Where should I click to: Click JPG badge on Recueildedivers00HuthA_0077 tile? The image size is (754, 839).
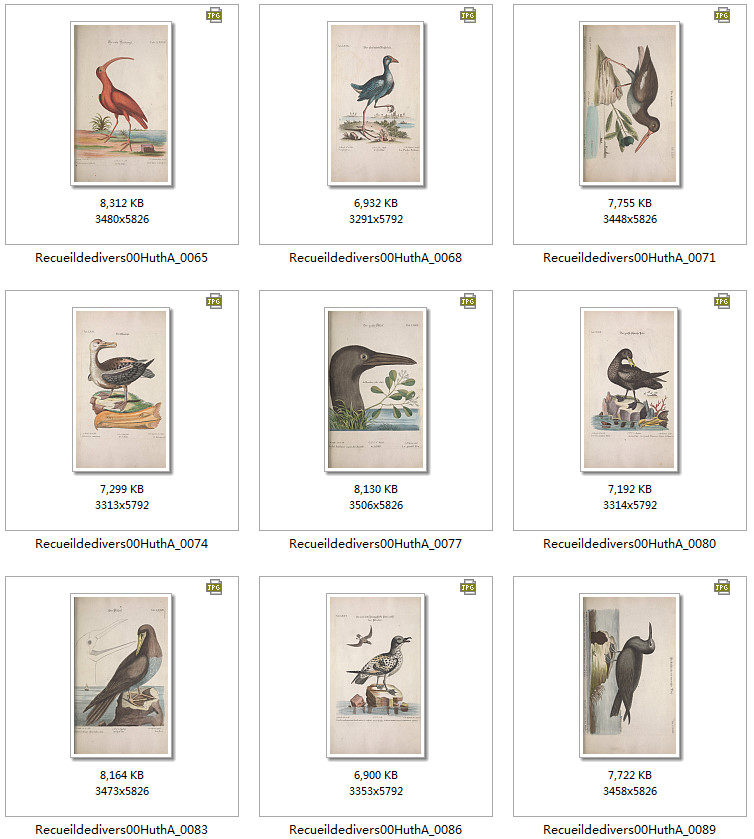click(468, 301)
